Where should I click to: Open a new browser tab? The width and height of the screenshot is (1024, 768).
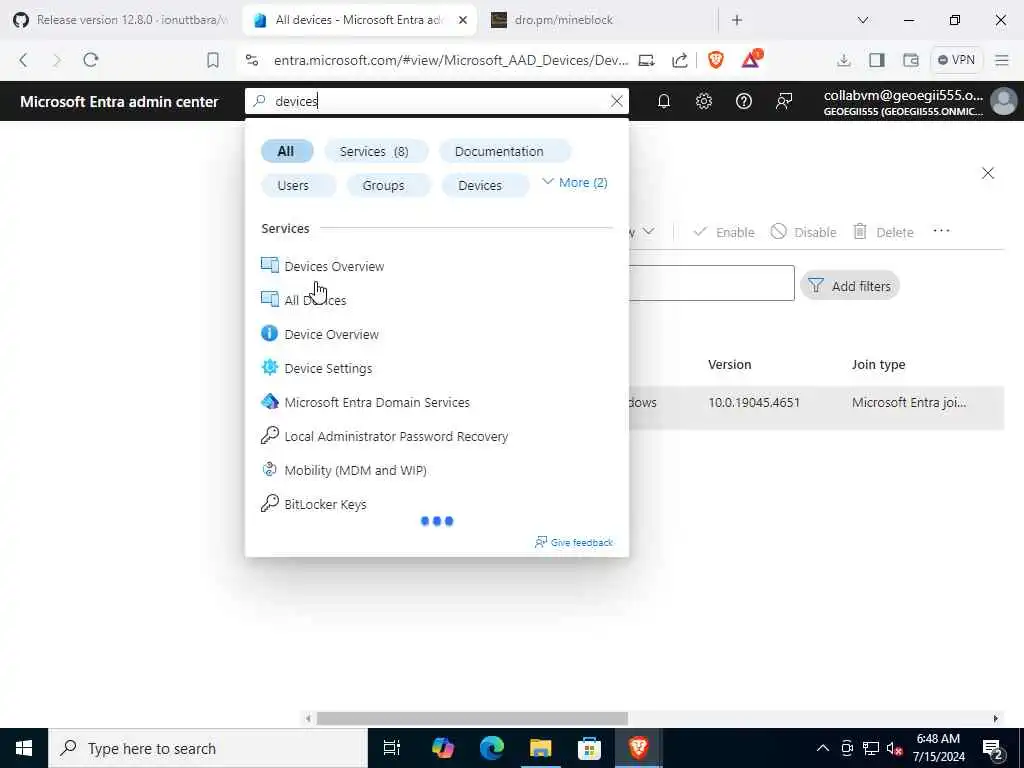tap(737, 20)
